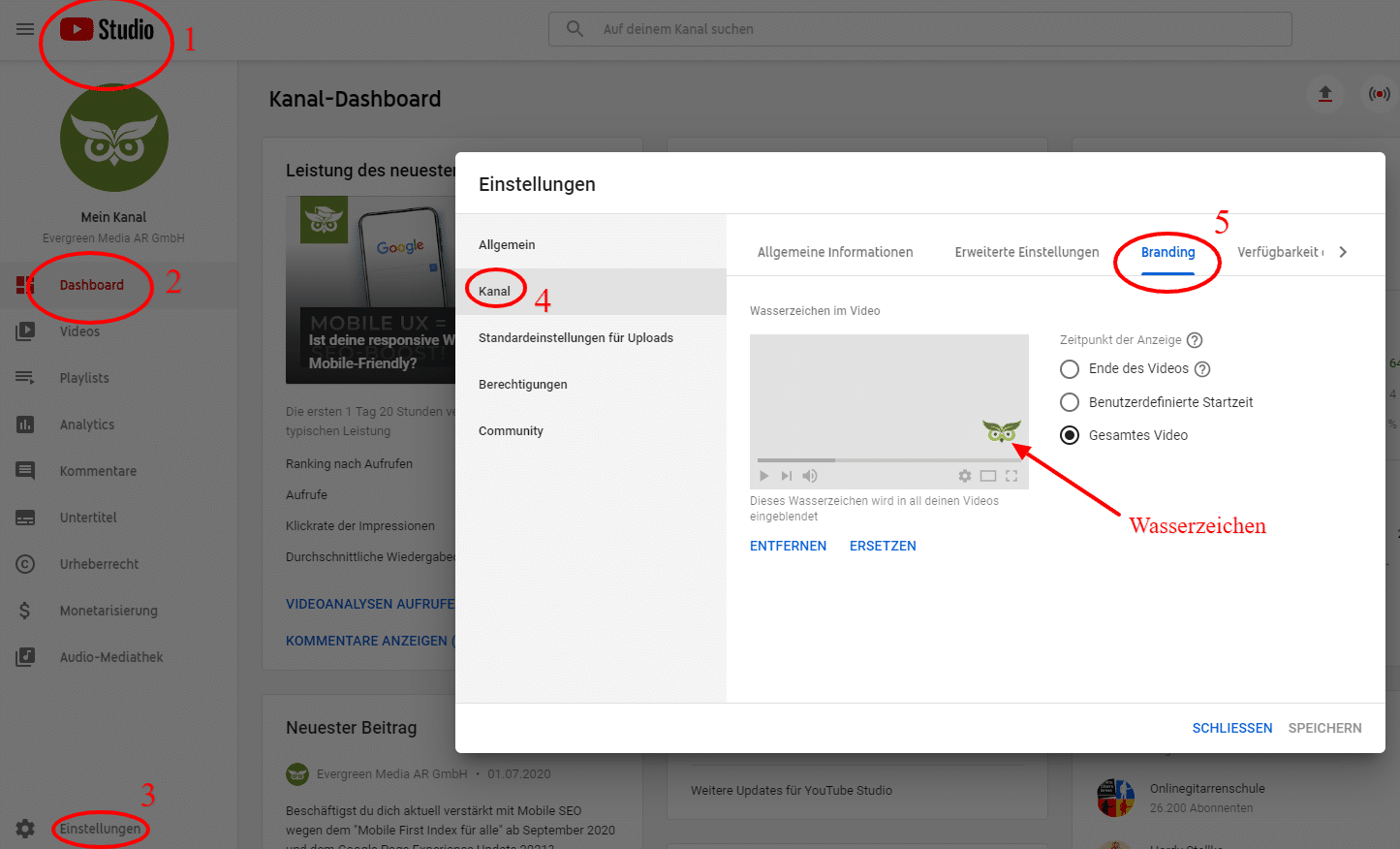Click help icon beside Zeitpunkt der Anzeige

(1195, 340)
